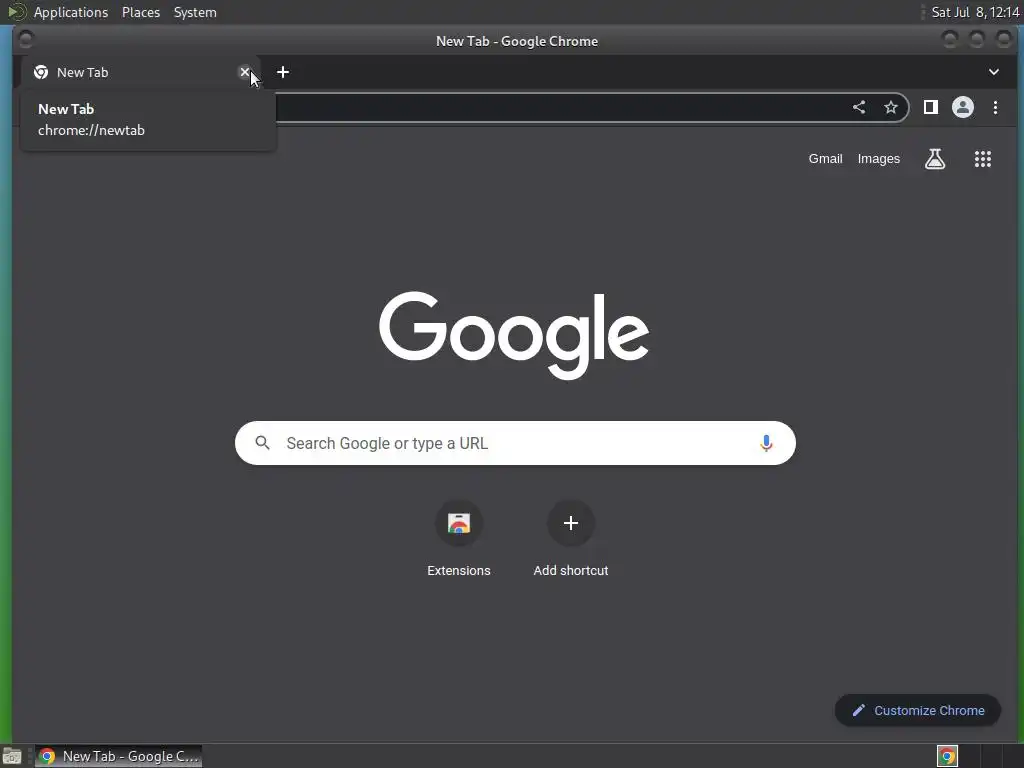Open the System menu
Viewport: 1024px width, 768px height.
coord(195,12)
